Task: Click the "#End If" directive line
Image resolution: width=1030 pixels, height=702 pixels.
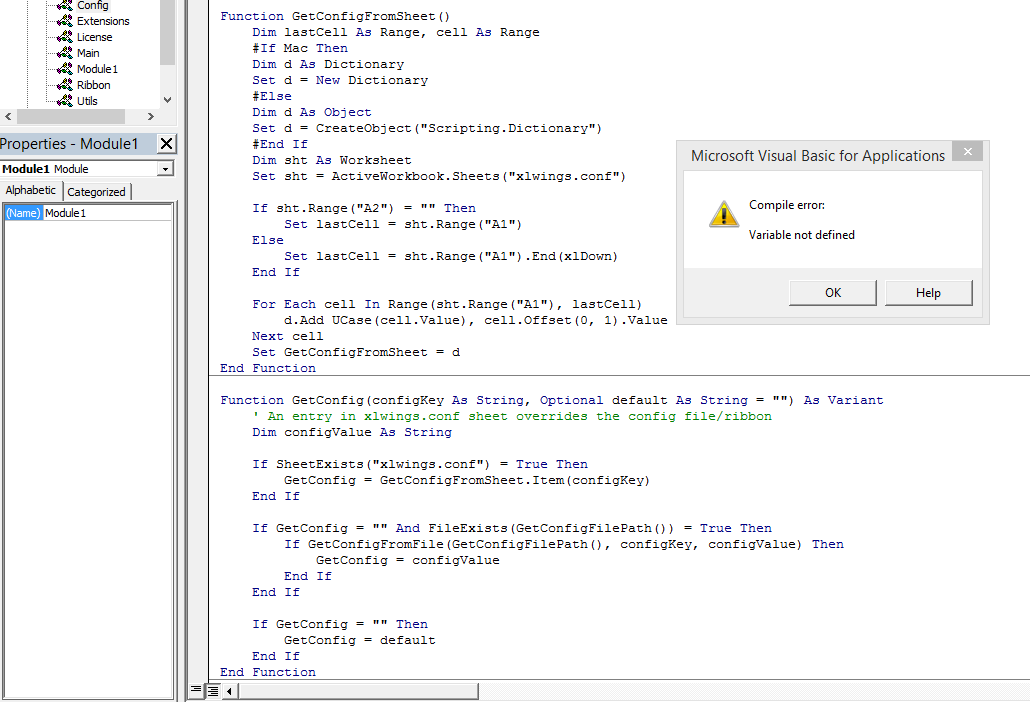Action: point(280,144)
